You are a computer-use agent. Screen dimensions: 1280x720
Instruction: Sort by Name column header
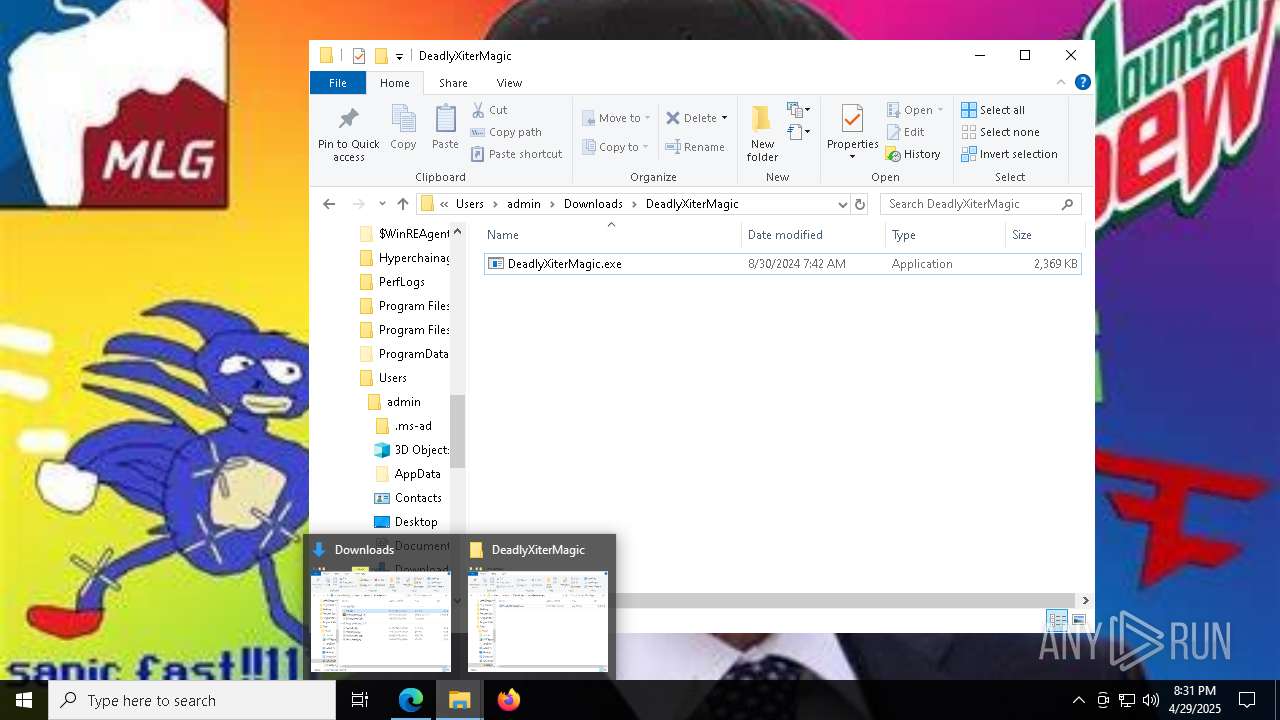click(611, 235)
